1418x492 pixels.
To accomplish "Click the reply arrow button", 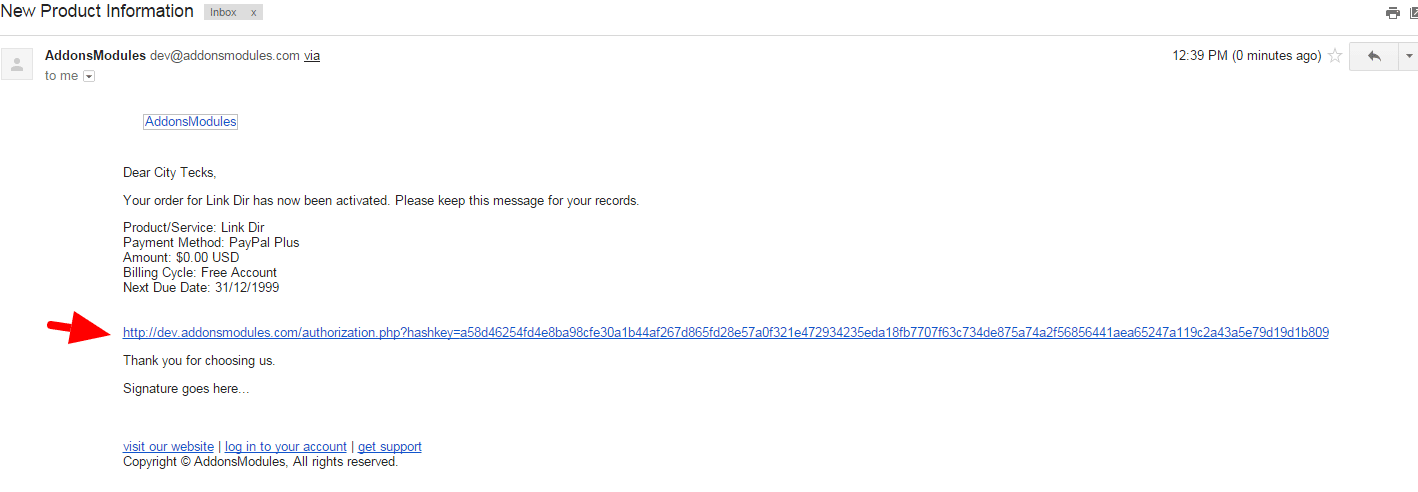I will coord(1373,56).
